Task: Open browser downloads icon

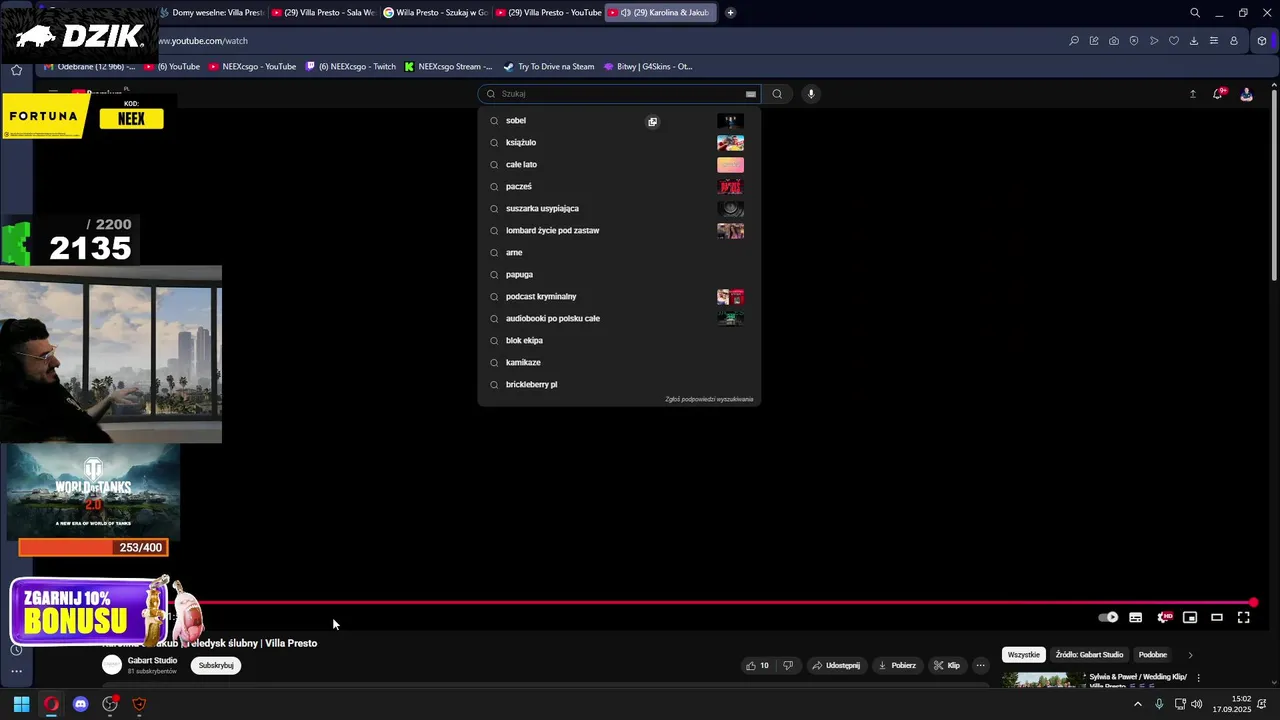Action: (1194, 41)
